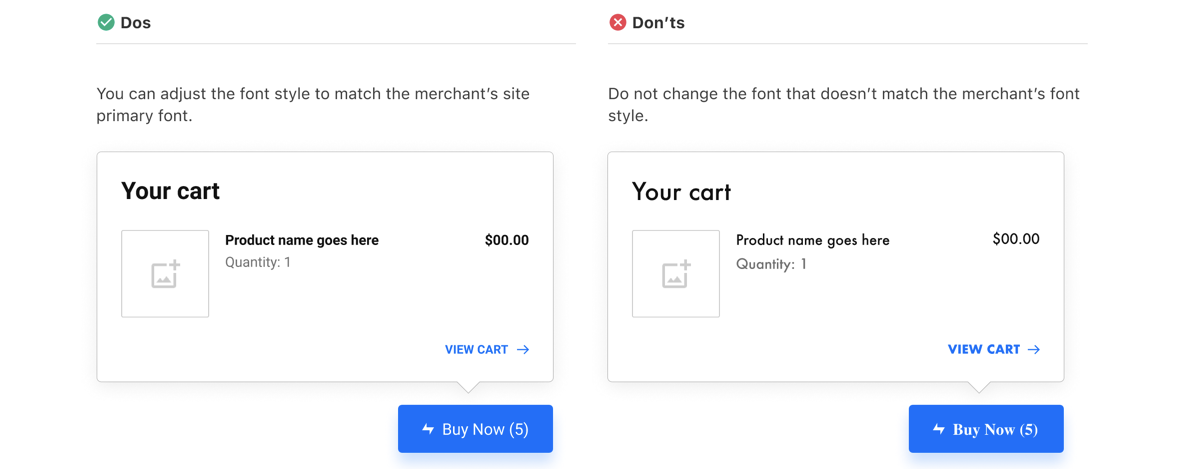Click the bold $00.00 price in the Dos cart

pyautogui.click(x=507, y=241)
